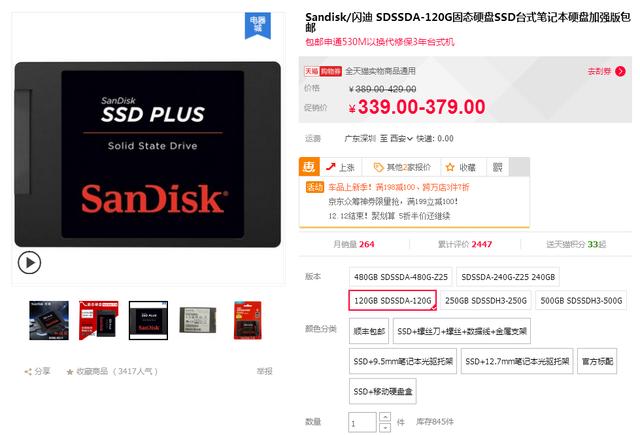Click the 收藏 star in deal toolbar
Image resolution: width=640 pixels, height=435 pixels.
450,167
